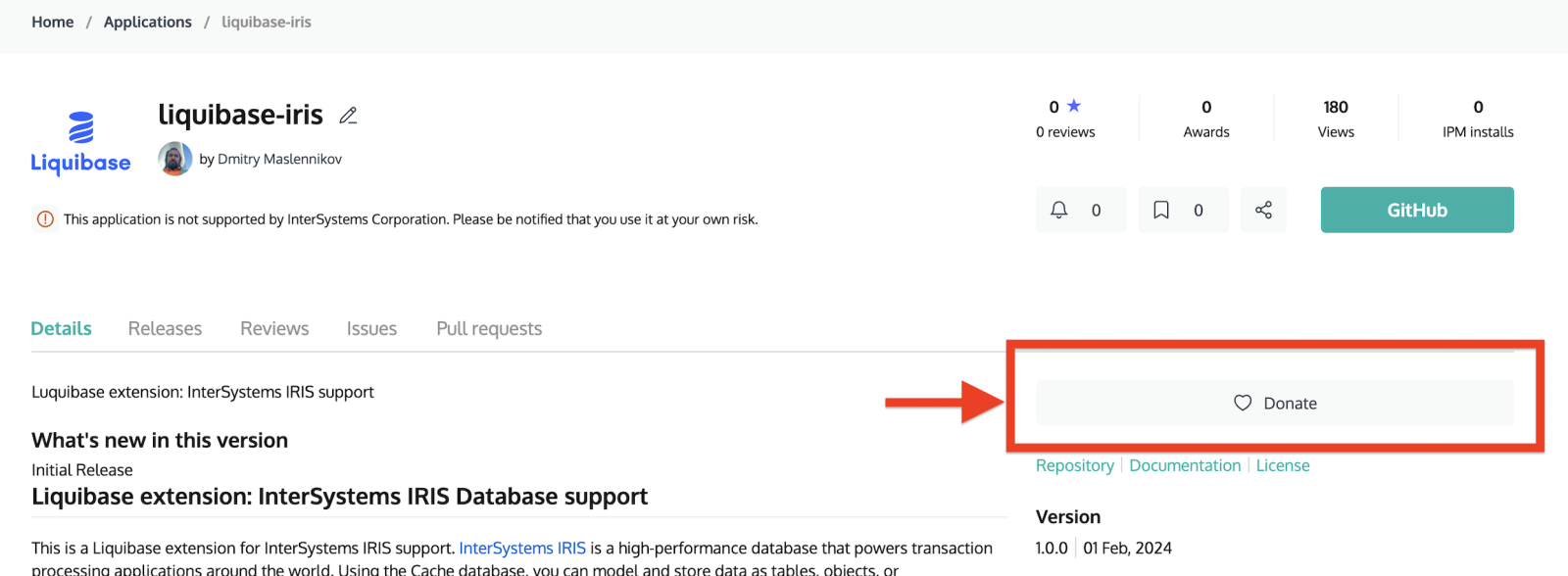1568x576 pixels.
Task: Click the Home breadcrumb
Action: click(53, 22)
